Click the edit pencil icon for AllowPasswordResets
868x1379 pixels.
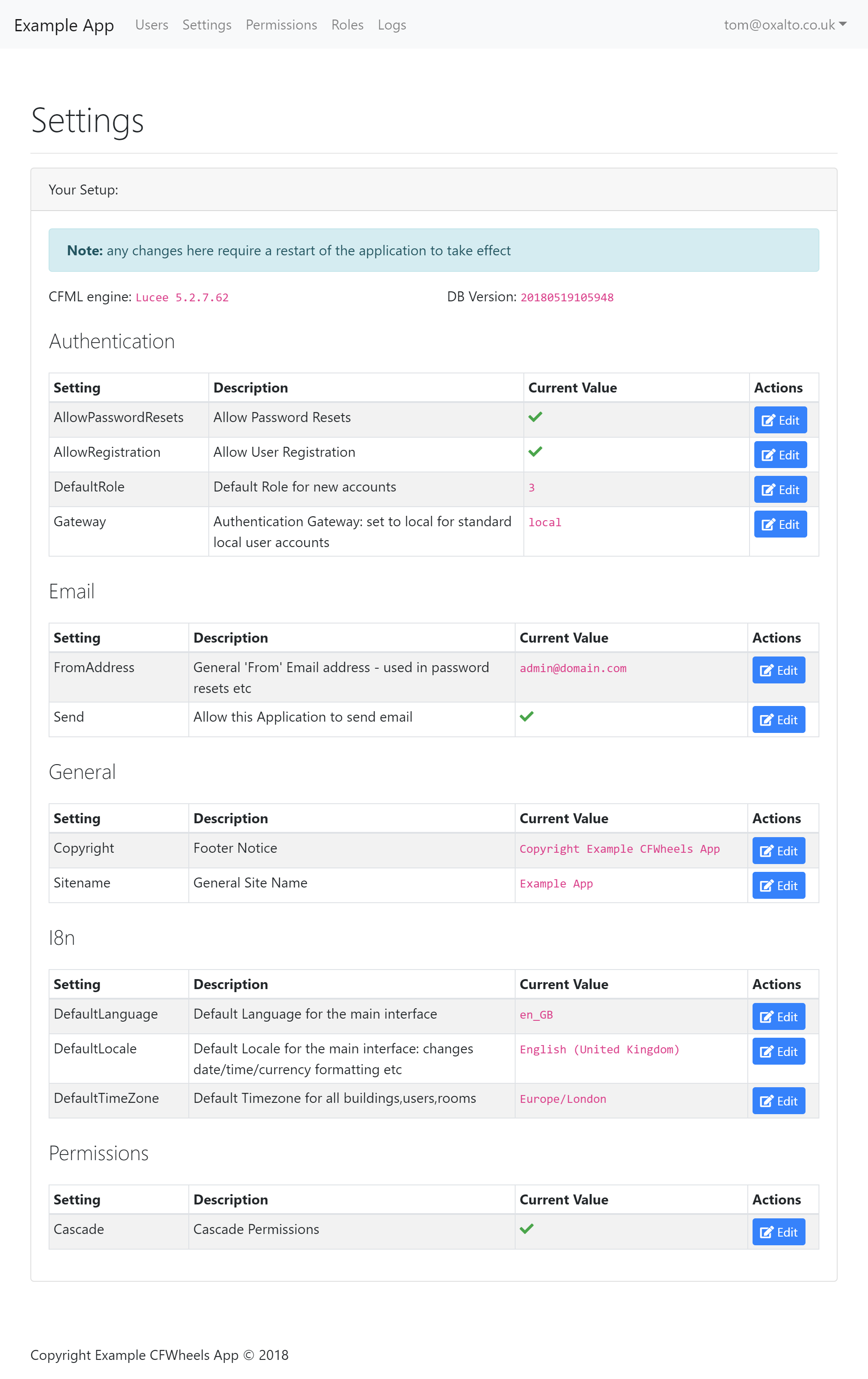(x=768, y=420)
